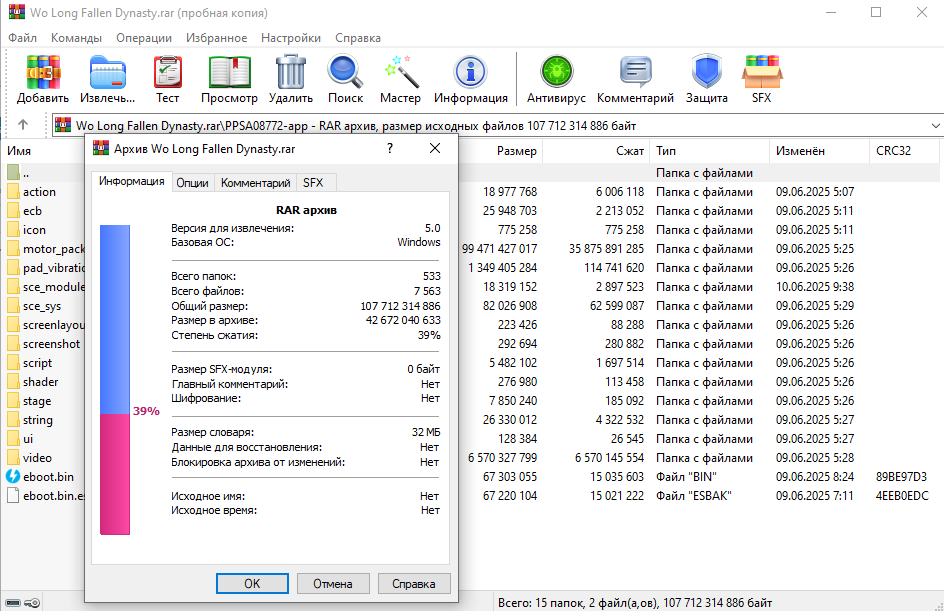
Task: Click the Добавить (Add) toolbar icon
Action: [x=43, y=73]
